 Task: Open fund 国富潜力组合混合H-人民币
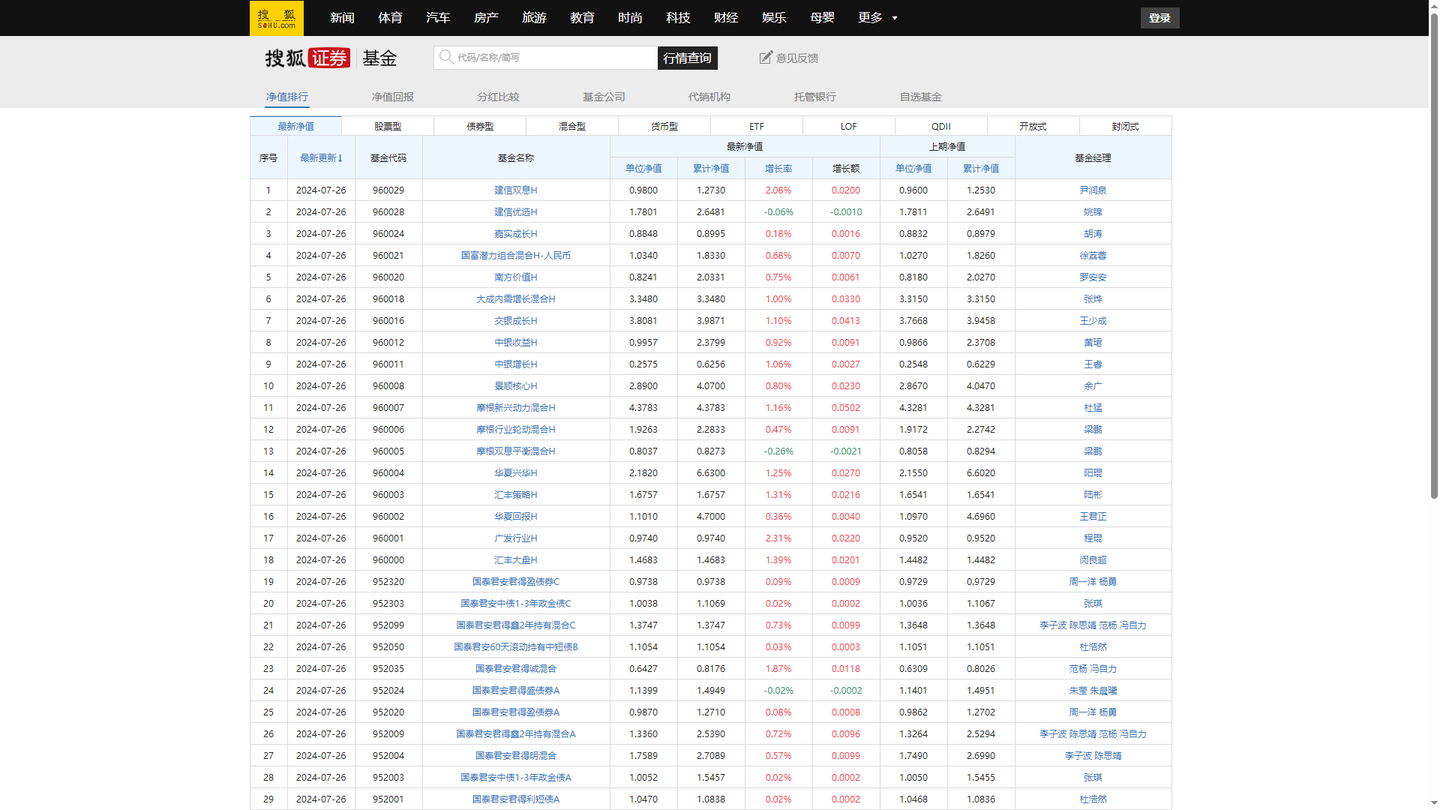tap(516, 256)
